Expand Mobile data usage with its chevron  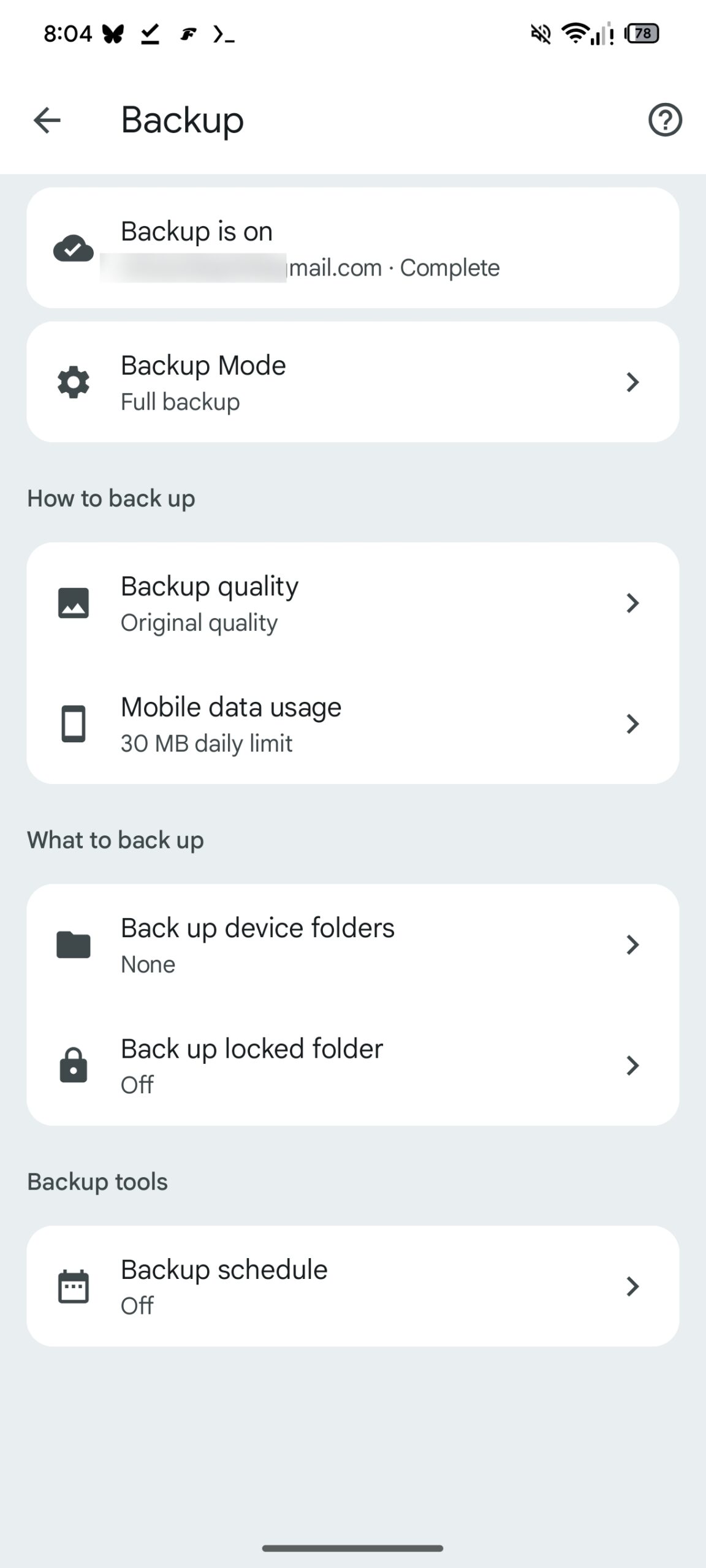tap(633, 723)
